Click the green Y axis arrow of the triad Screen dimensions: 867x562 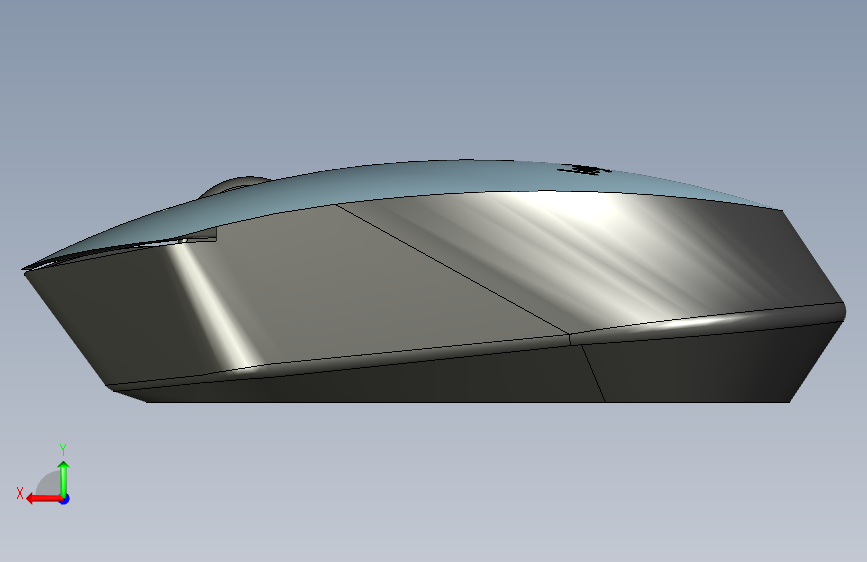click(64, 479)
